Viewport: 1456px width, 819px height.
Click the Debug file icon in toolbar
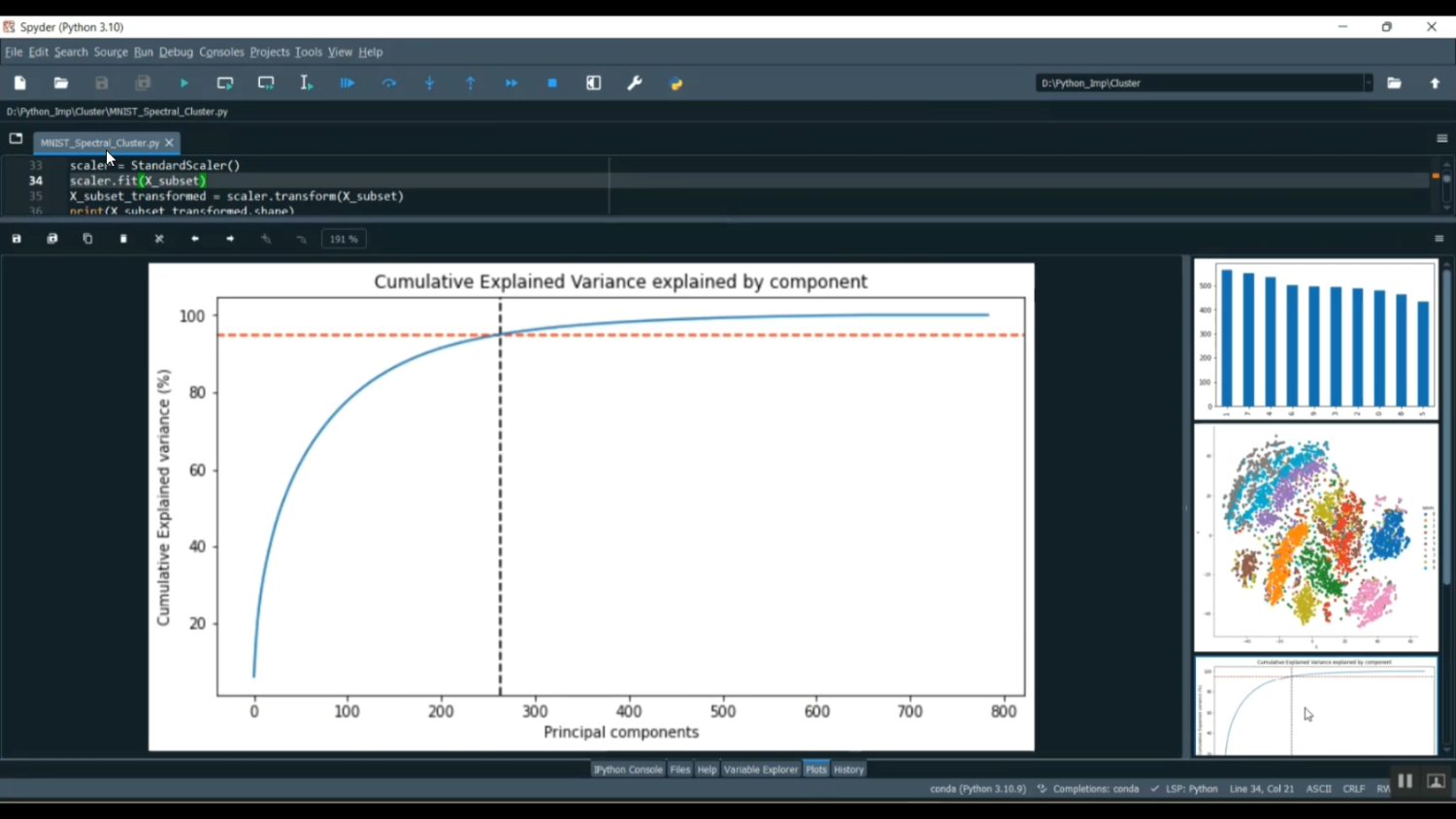[347, 83]
